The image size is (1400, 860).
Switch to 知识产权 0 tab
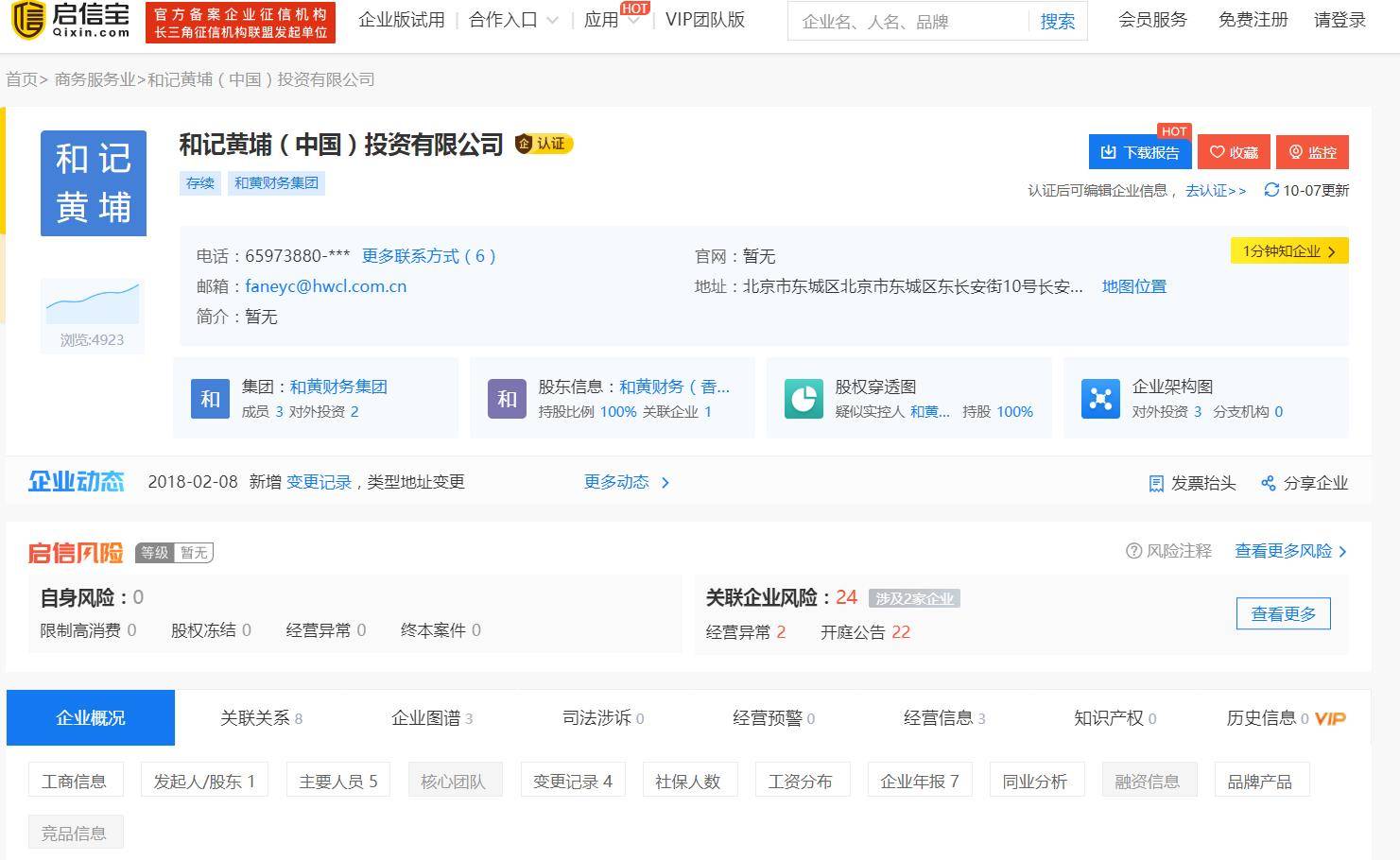pyautogui.click(x=1115, y=718)
